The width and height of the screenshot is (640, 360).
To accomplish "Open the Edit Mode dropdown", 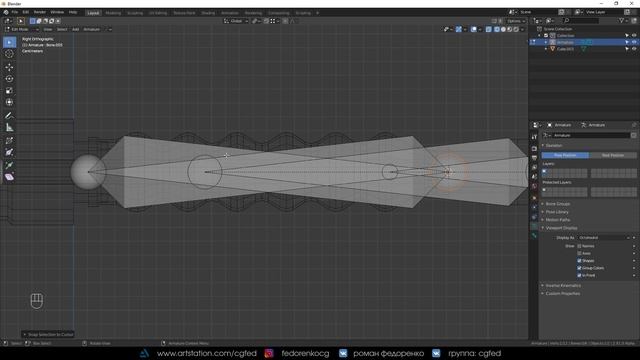I will tap(22, 29).
